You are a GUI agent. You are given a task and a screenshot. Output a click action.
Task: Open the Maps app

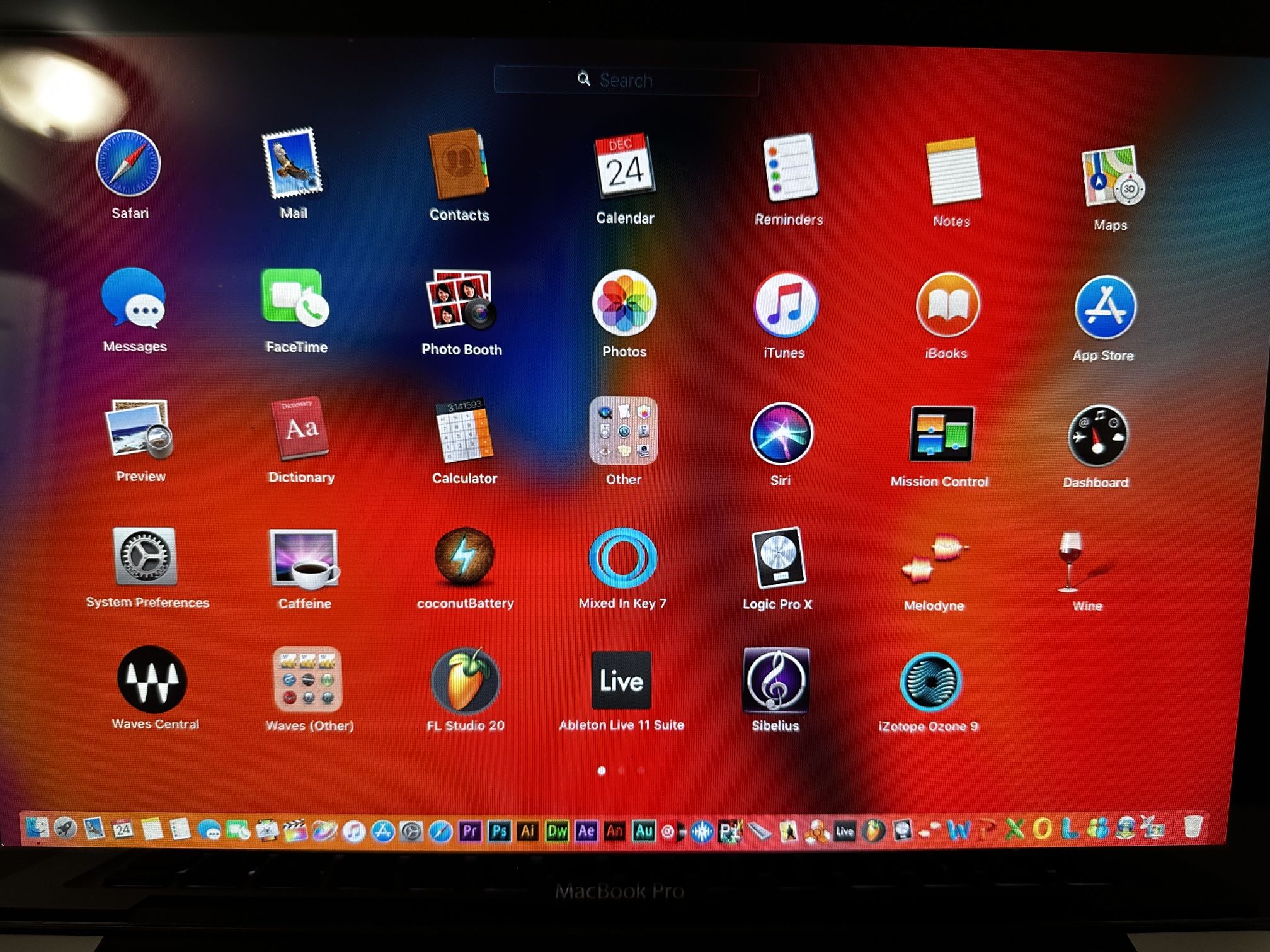[1113, 176]
